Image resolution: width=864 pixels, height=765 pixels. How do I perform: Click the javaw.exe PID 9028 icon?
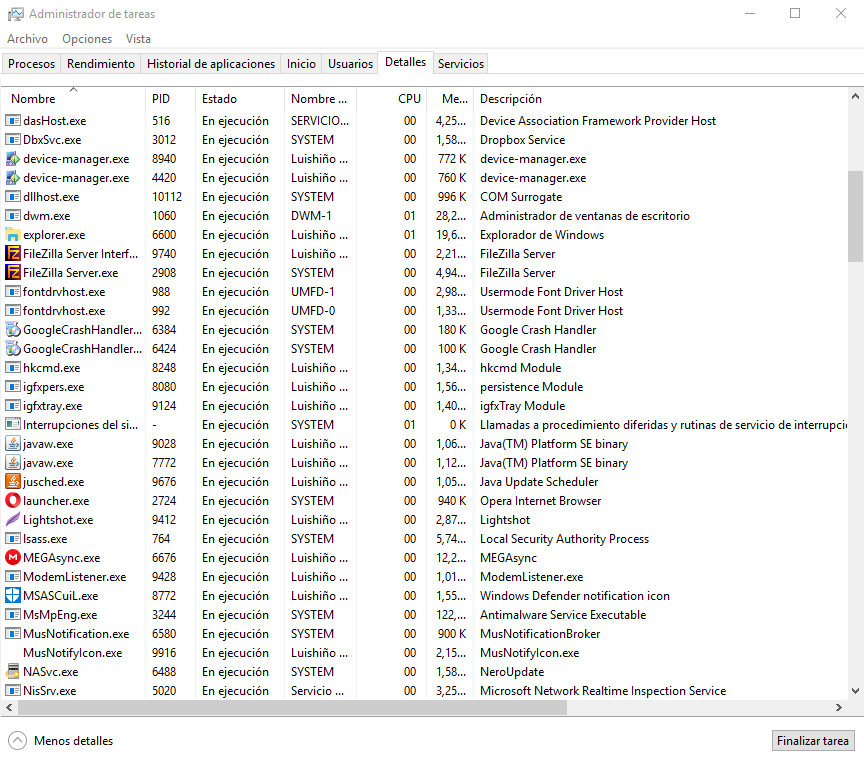pyautogui.click(x=13, y=444)
